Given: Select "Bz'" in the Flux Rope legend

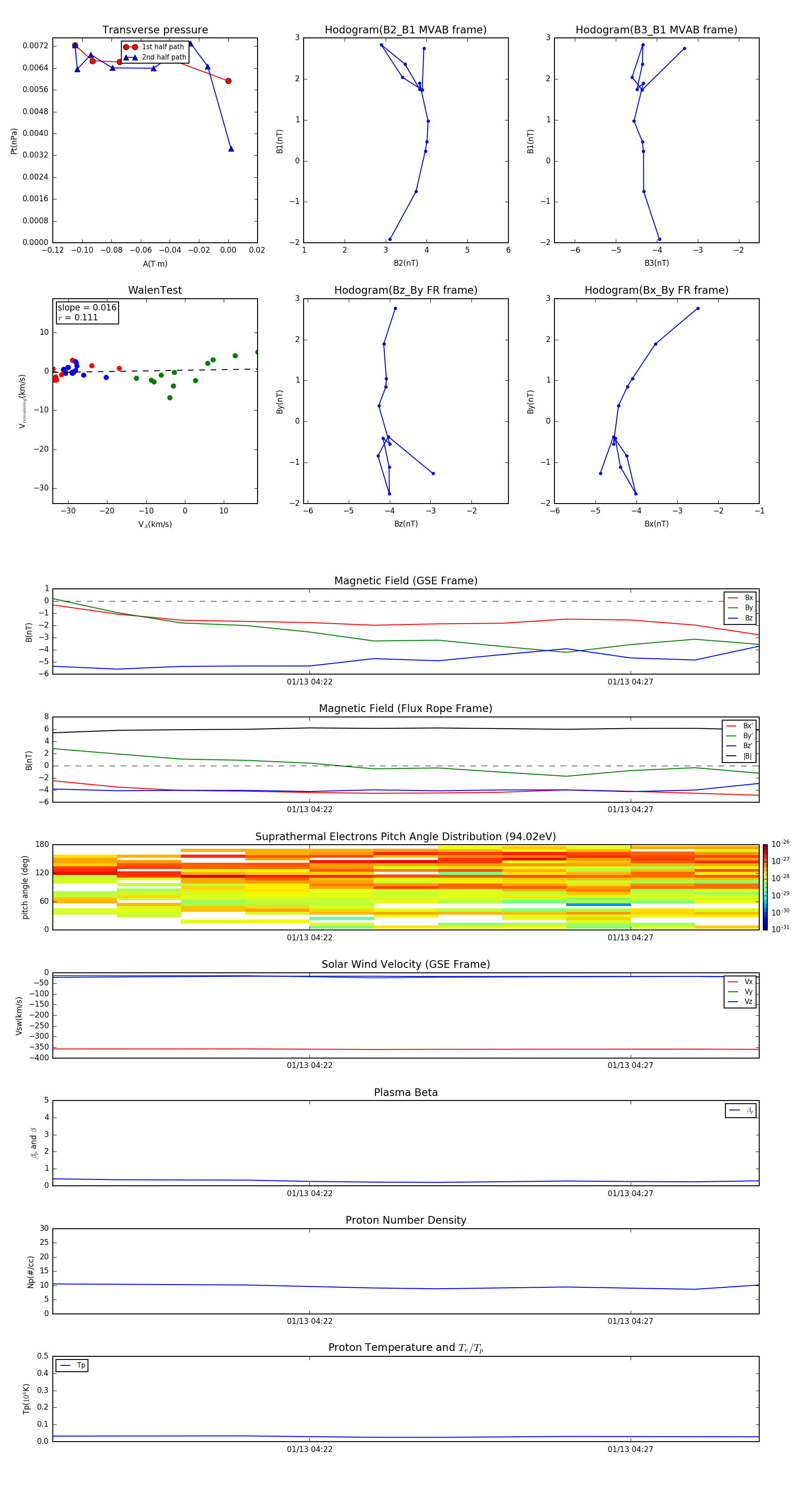Looking at the screenshot, I should point(740,746).
